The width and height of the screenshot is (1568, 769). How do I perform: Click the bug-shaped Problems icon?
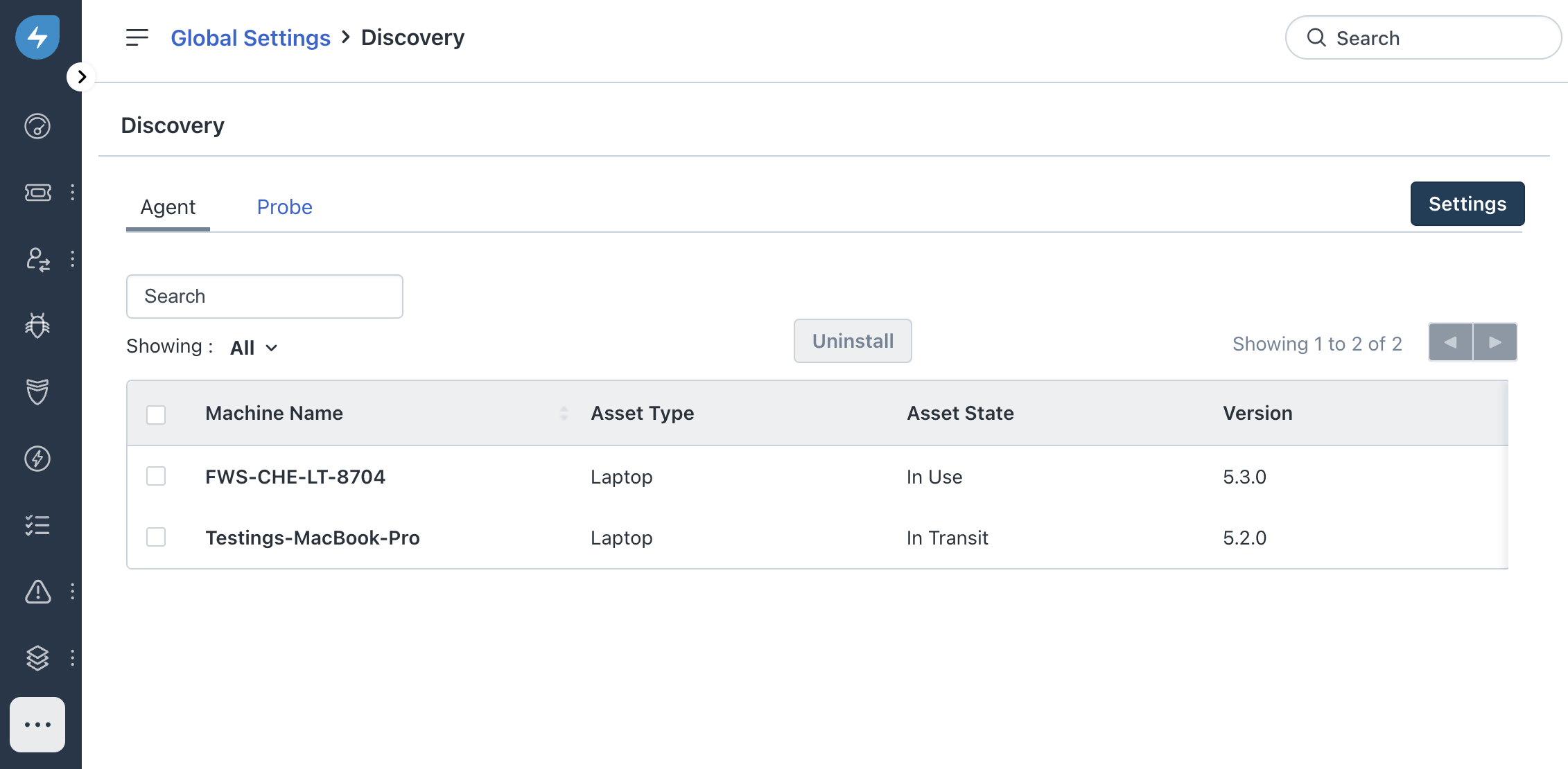pos(37,326)
